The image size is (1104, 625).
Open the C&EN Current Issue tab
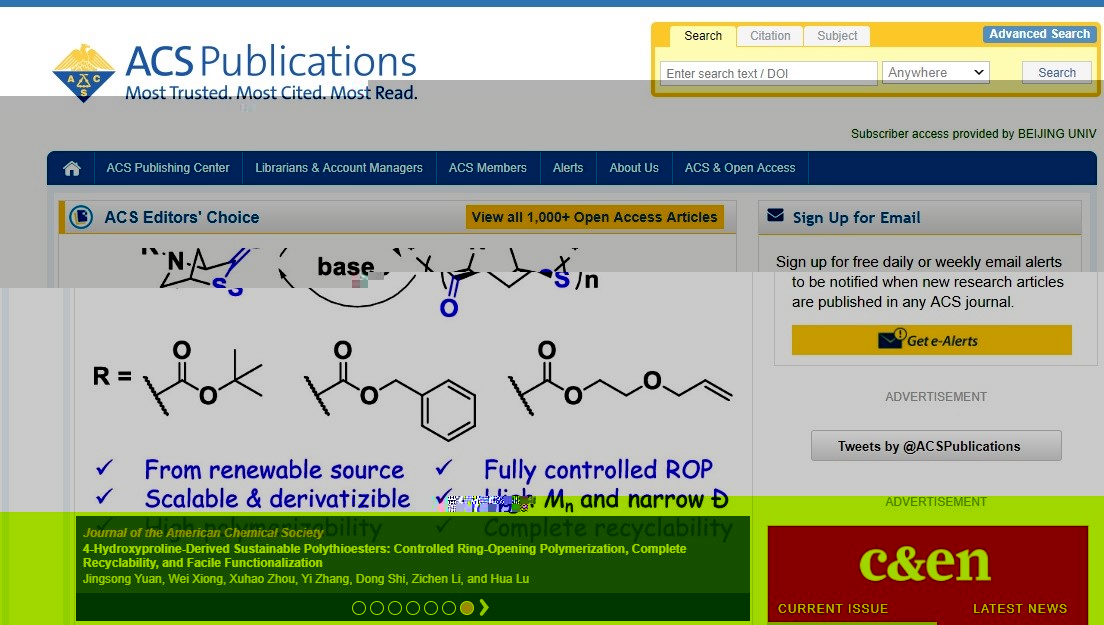(x=832, y=609)
